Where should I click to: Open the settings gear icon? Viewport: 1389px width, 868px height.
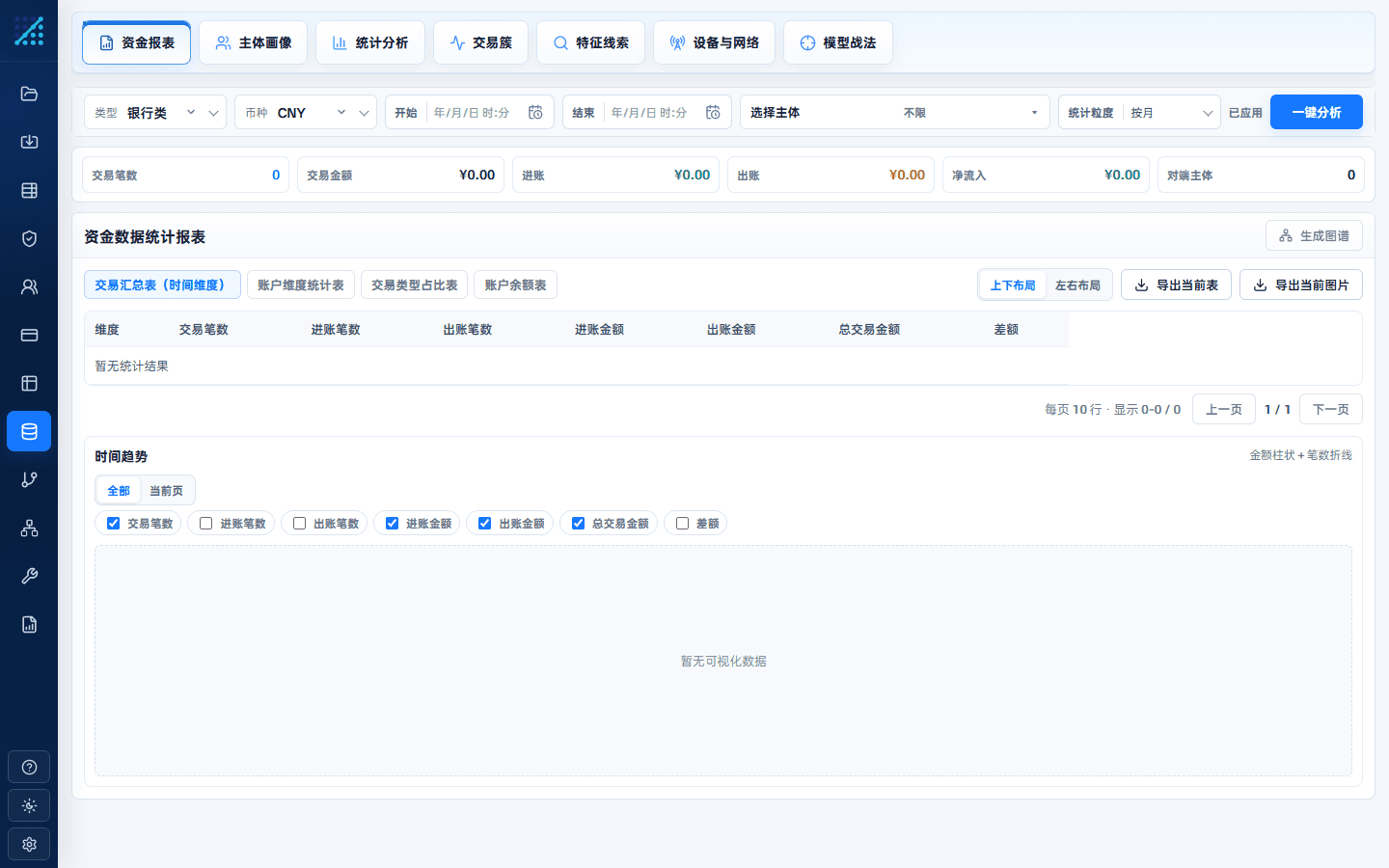29,844
